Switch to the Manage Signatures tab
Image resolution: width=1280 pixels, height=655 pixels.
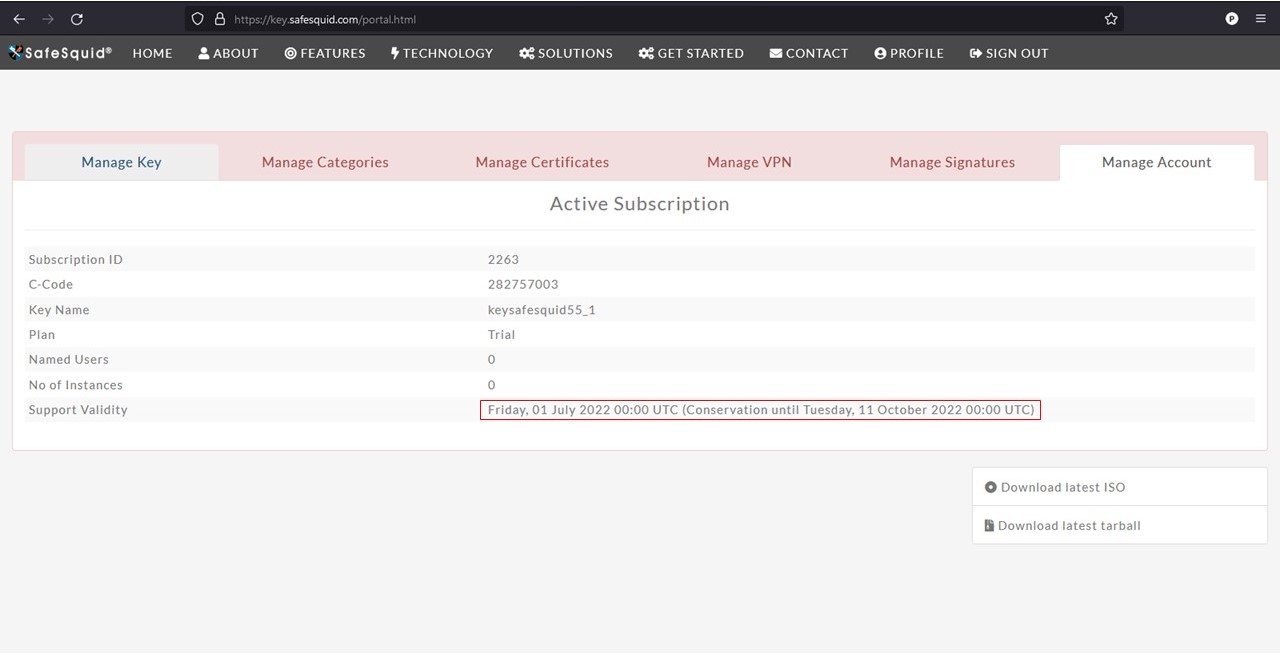click(952, 162)
